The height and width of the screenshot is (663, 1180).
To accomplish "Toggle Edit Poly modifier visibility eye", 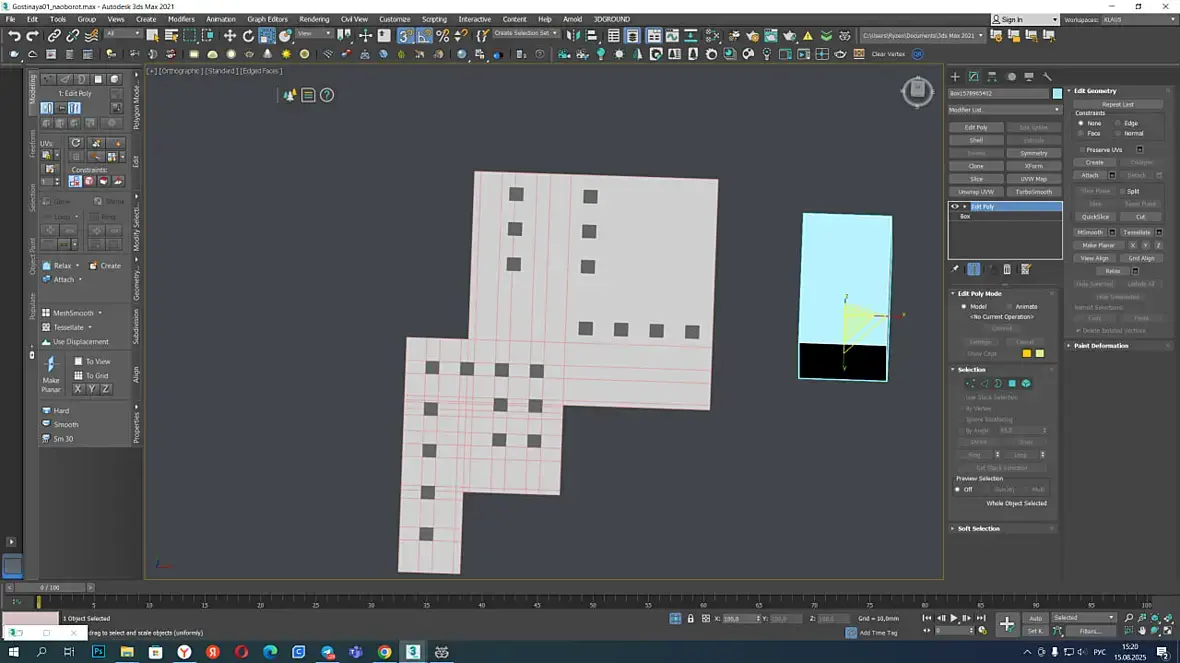I will 955,207.
